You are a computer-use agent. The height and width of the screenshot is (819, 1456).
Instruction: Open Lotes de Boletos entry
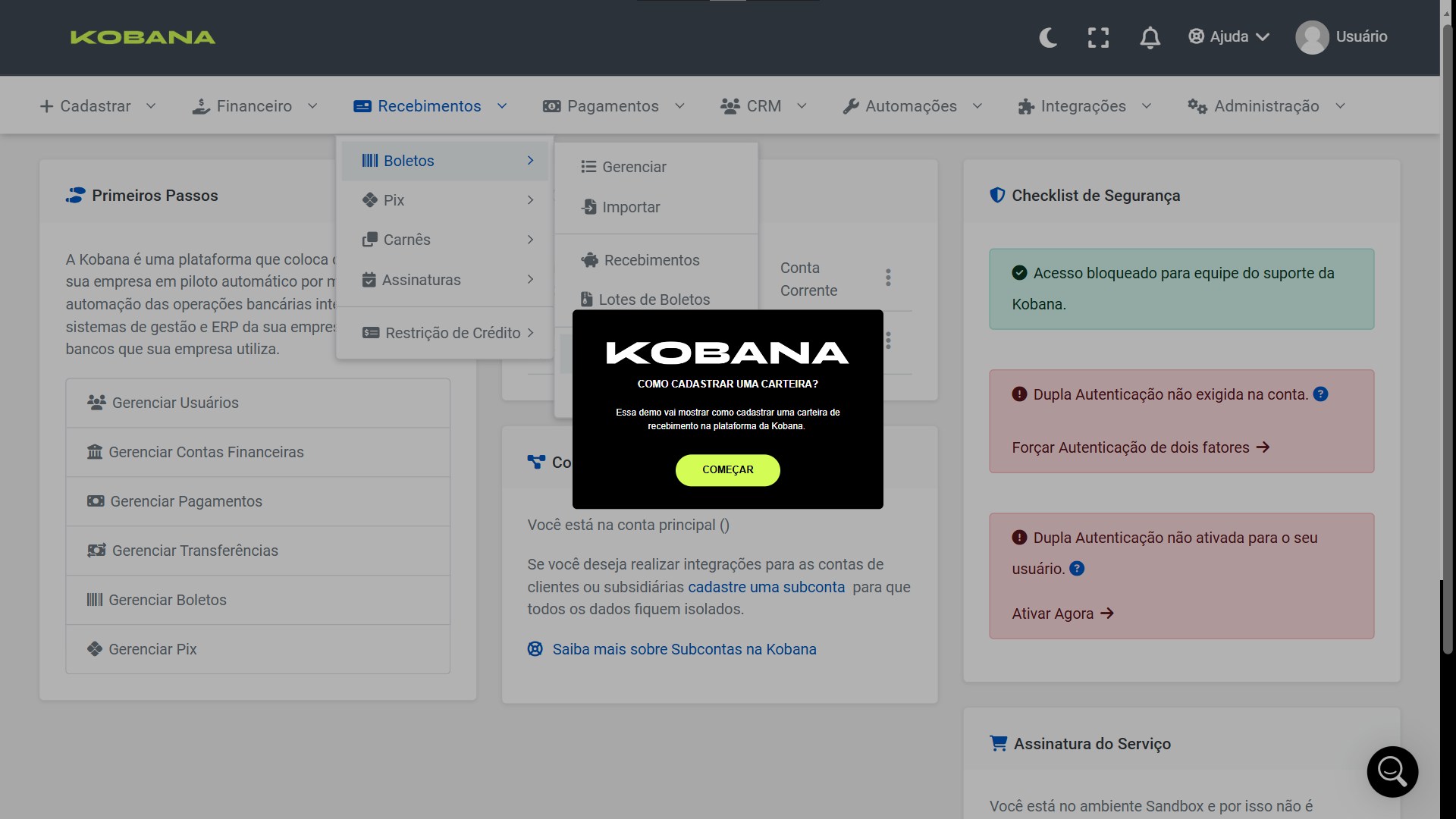[656, 300]
